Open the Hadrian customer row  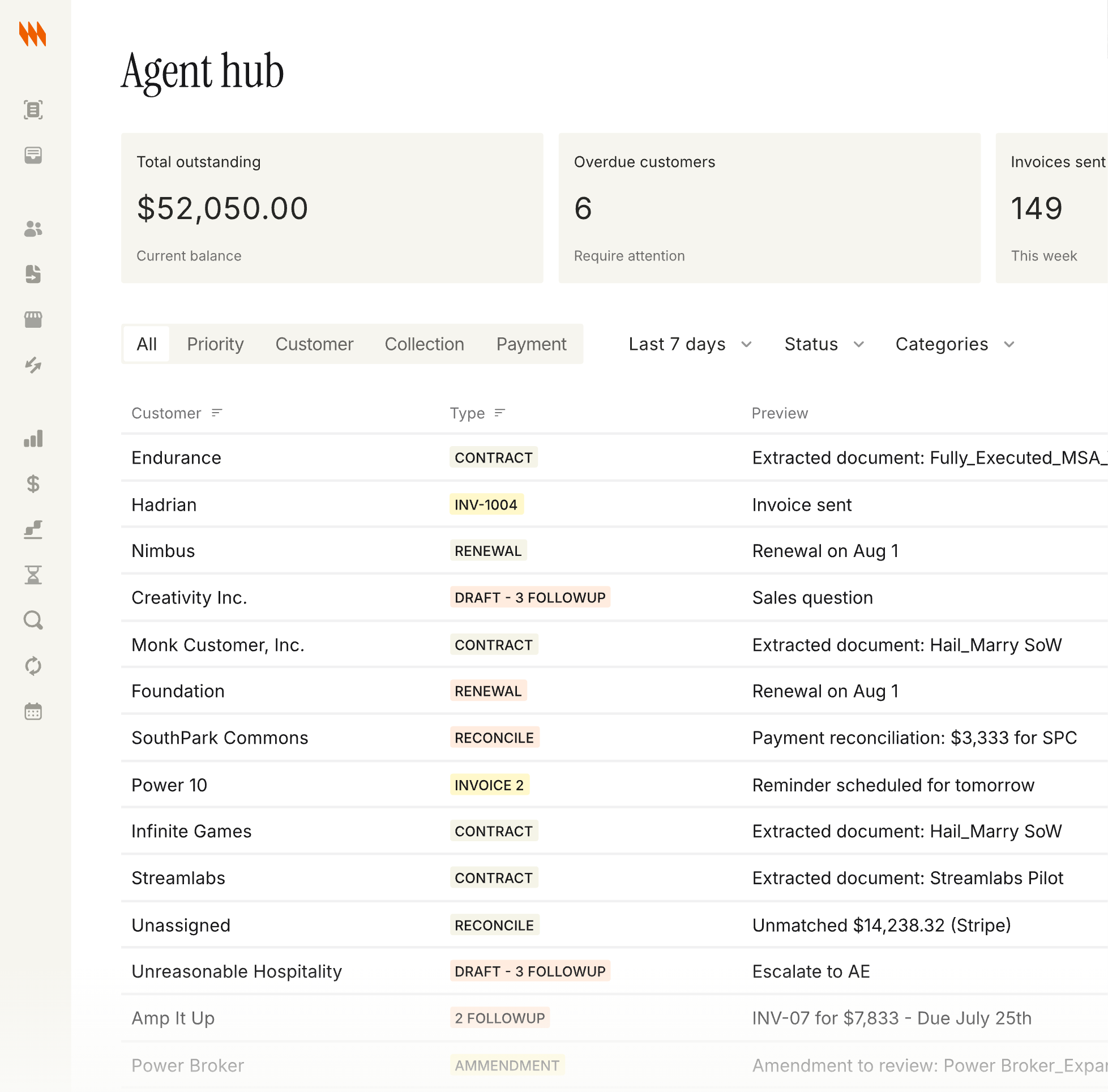pos(614,505)
